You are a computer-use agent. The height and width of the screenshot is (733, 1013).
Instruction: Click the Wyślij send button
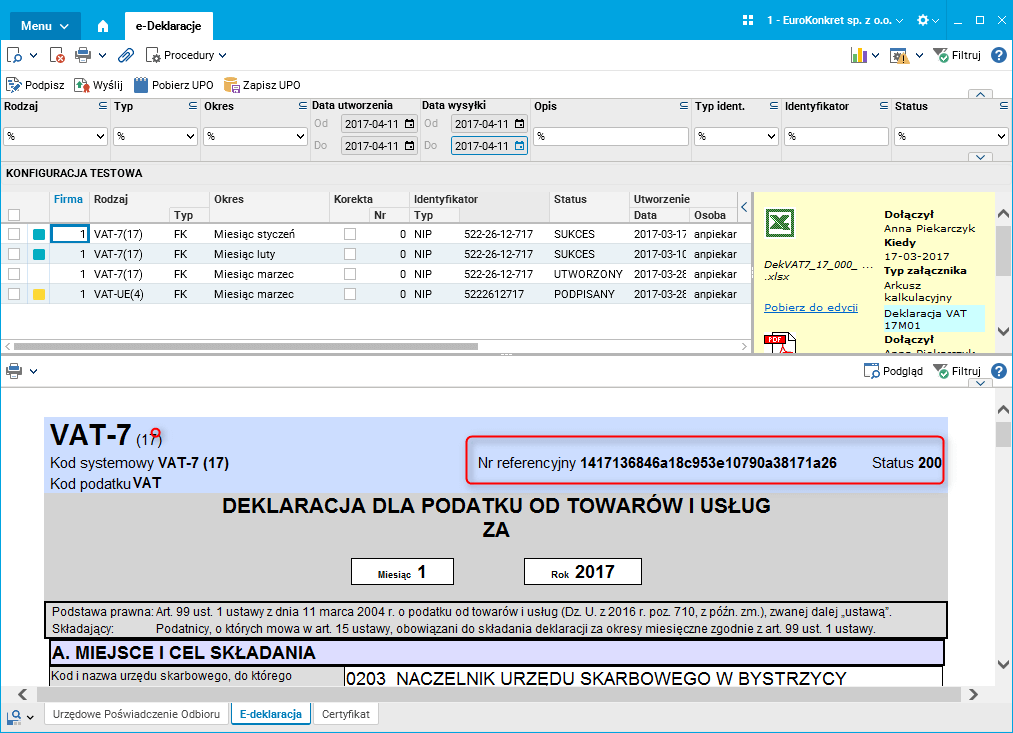[x=98, y=85]
